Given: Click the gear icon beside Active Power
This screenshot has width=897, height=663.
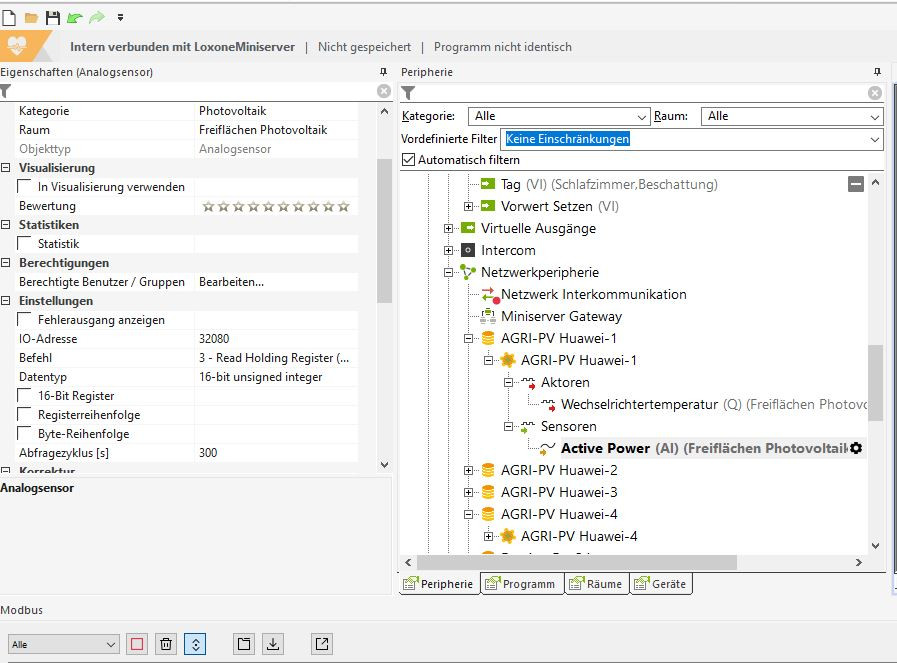Looking at the screenshot, I should [855, 448].
